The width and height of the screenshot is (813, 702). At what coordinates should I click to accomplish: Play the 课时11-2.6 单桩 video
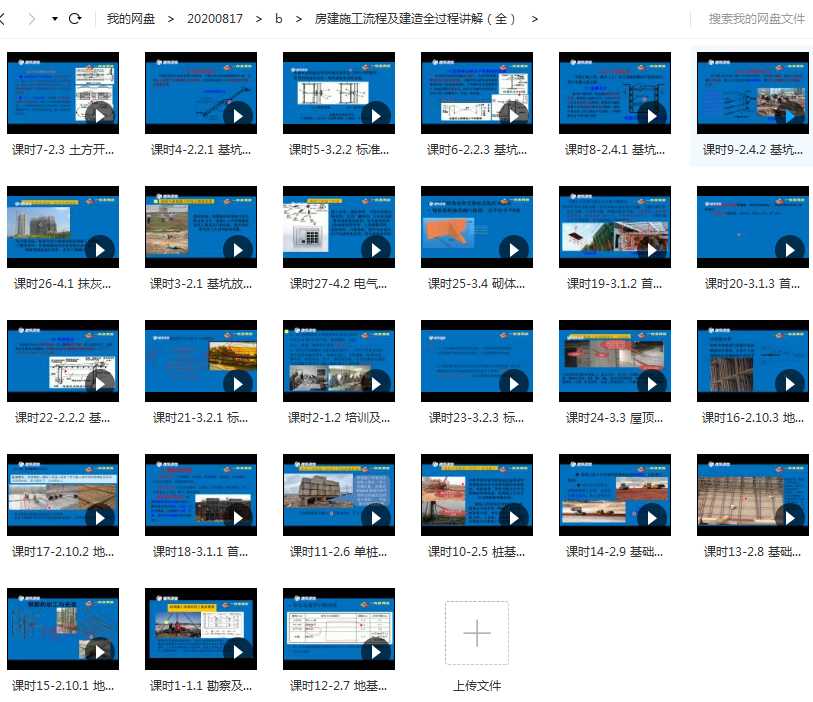tap(375, 517)
